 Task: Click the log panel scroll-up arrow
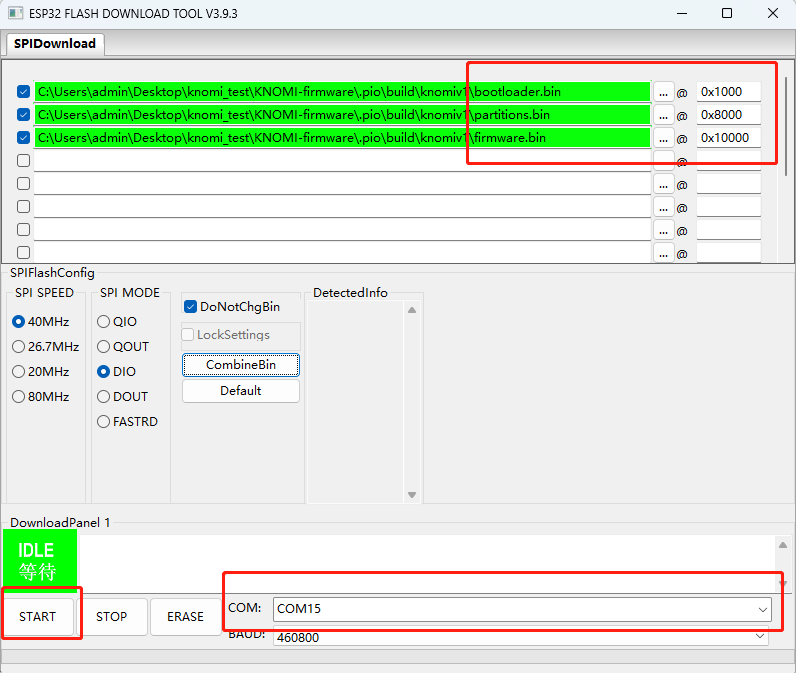pyautogui.click(x=781, y=544)
